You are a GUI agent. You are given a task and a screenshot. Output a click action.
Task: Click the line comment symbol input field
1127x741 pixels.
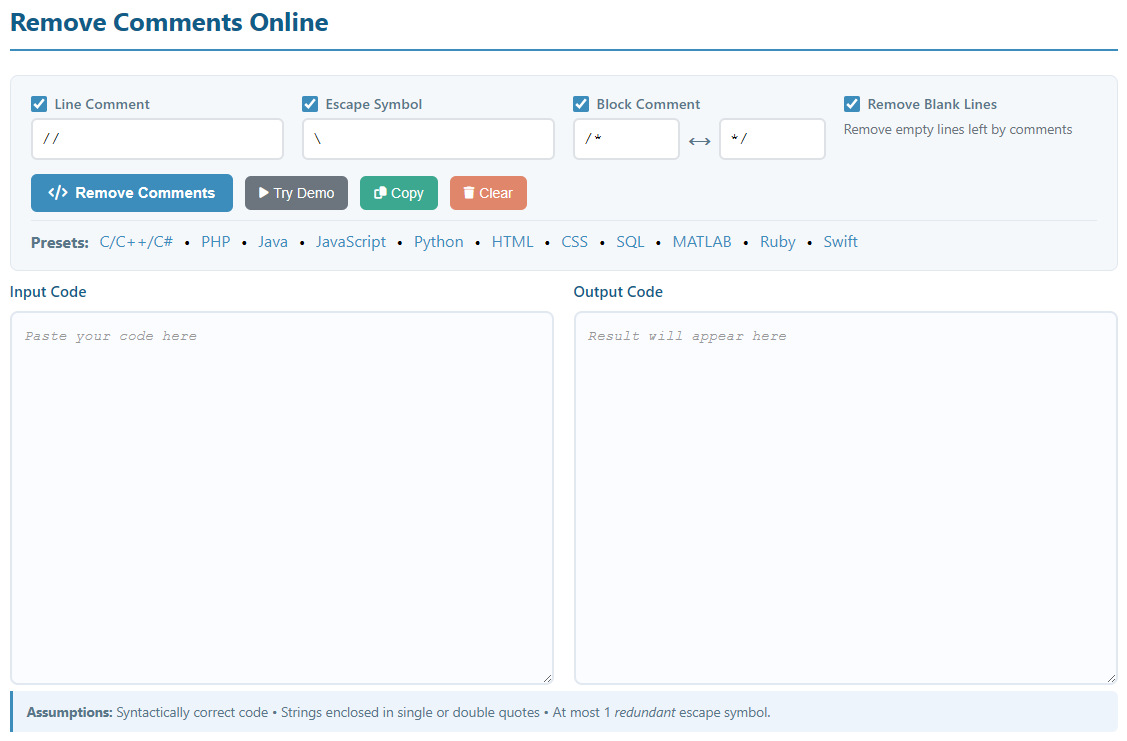pyautogui.click(x=157, y=139)
